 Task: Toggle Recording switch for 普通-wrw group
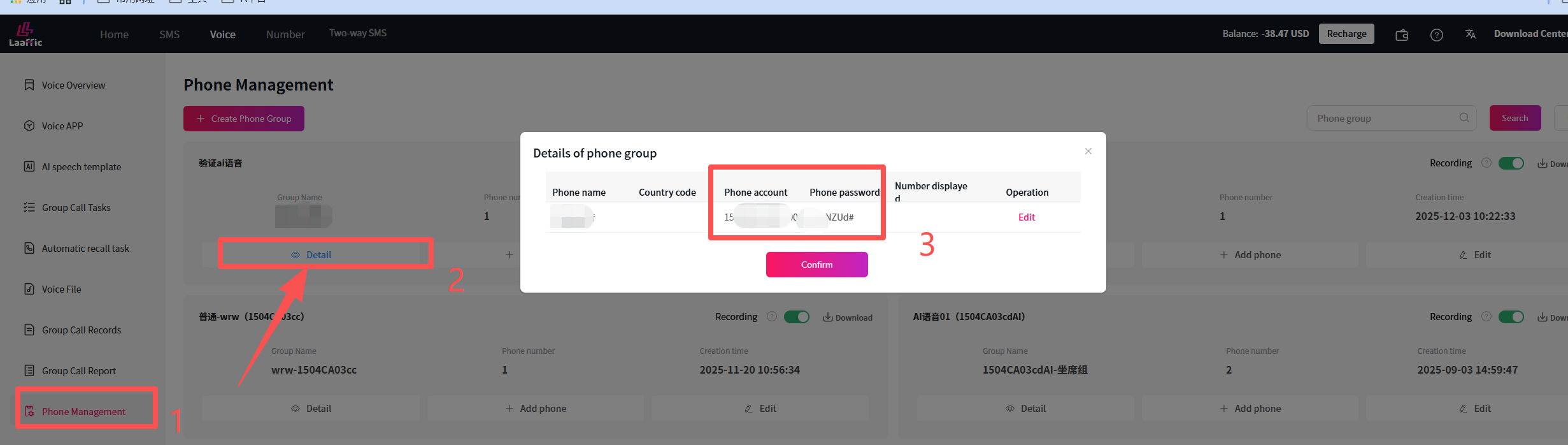tap(797, 317)
